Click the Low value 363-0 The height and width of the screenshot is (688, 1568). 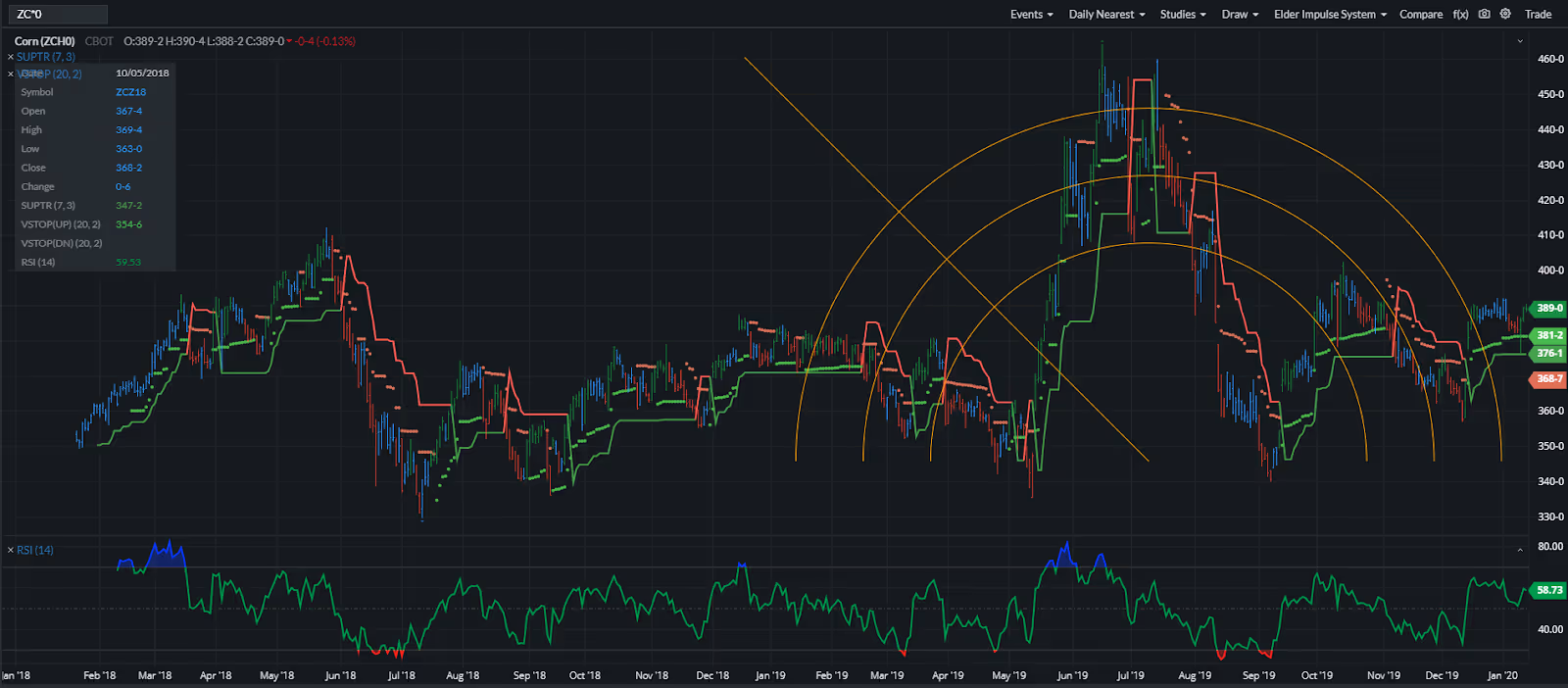coord(128,149)
